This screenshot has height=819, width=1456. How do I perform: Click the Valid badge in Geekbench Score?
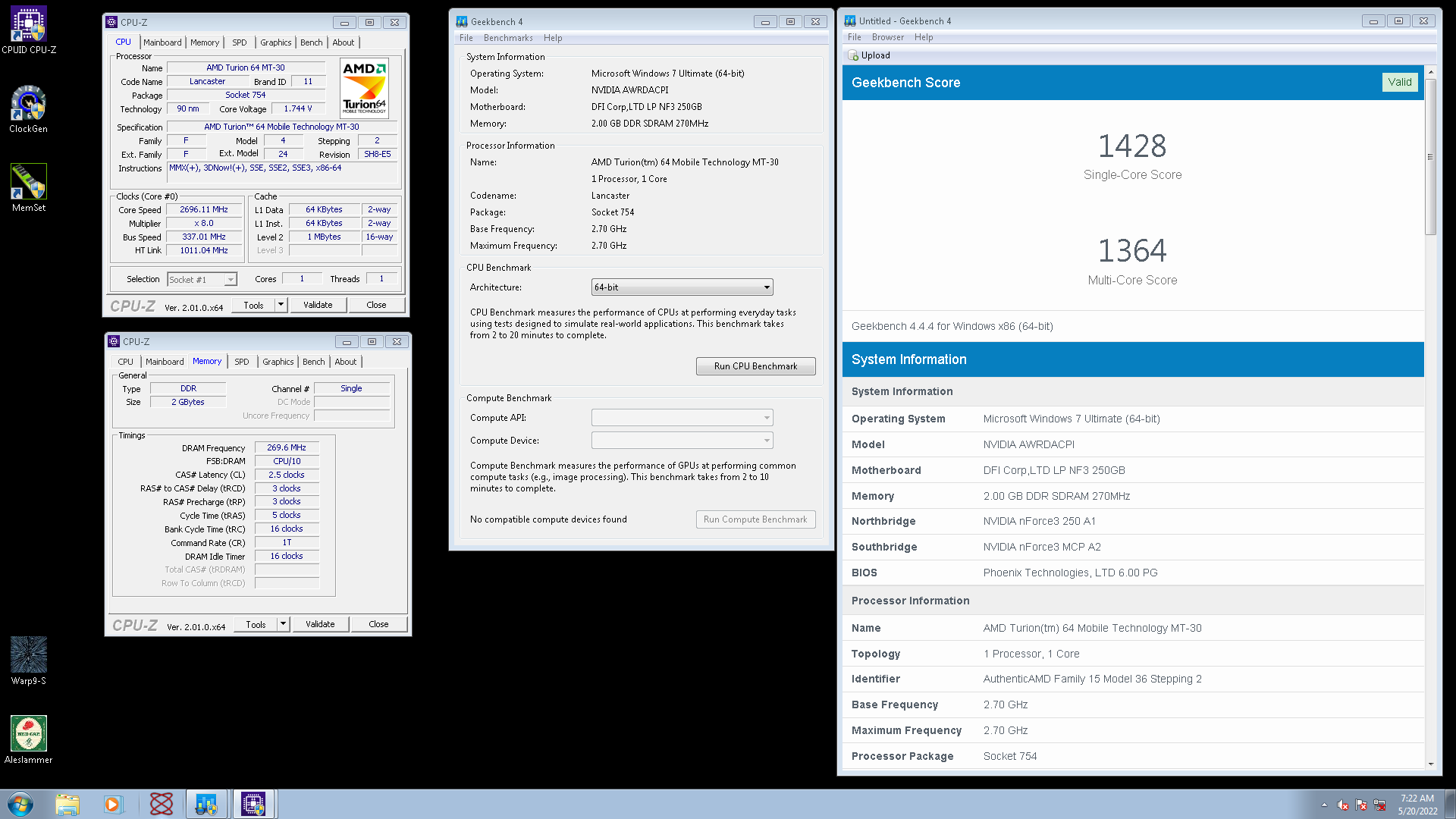(1399, 82)
